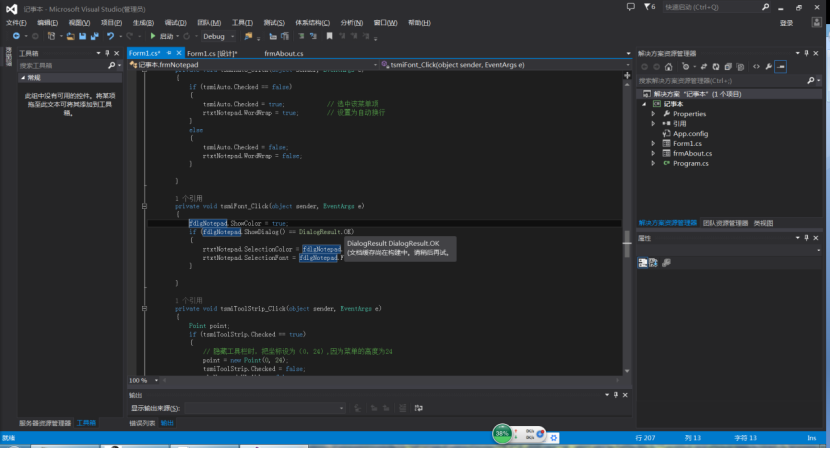831x449 pixels.
Task: Switch to the 服务器资源管理器 tab
Action: pyautogui.click(x=45, y=423)
